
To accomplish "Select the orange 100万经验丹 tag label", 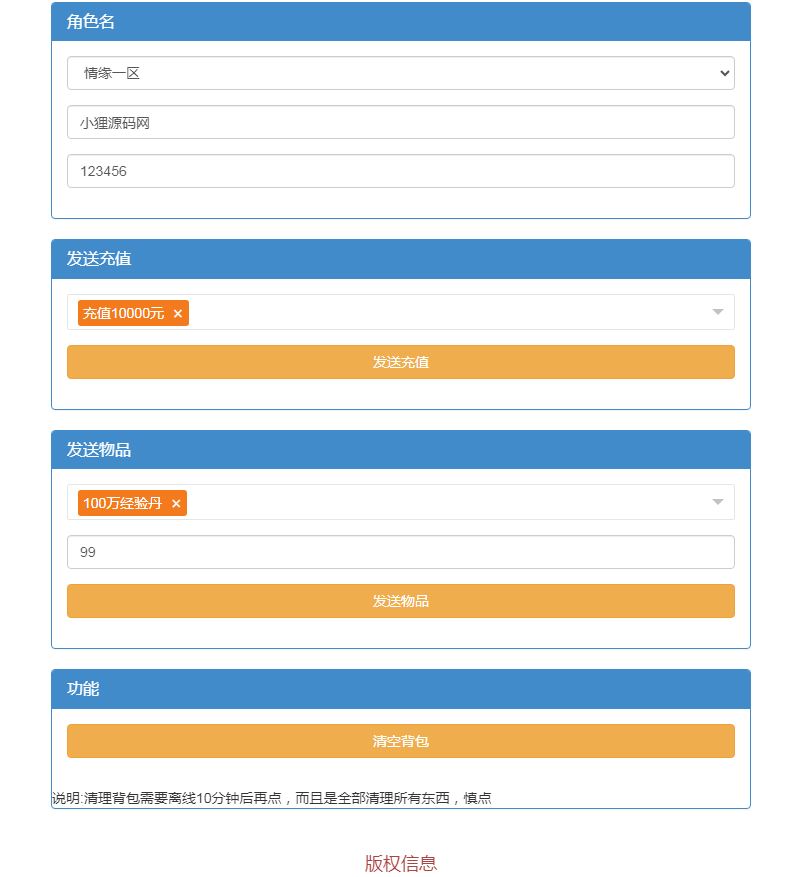I will point(122,503).
